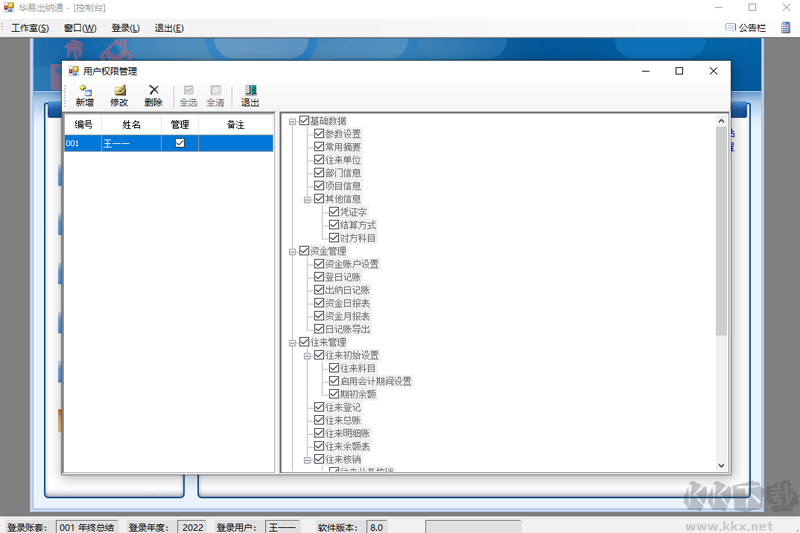The image size is (800, 533).
Task: Select the 往来余额表 tree item
Action: click(347, 446)
